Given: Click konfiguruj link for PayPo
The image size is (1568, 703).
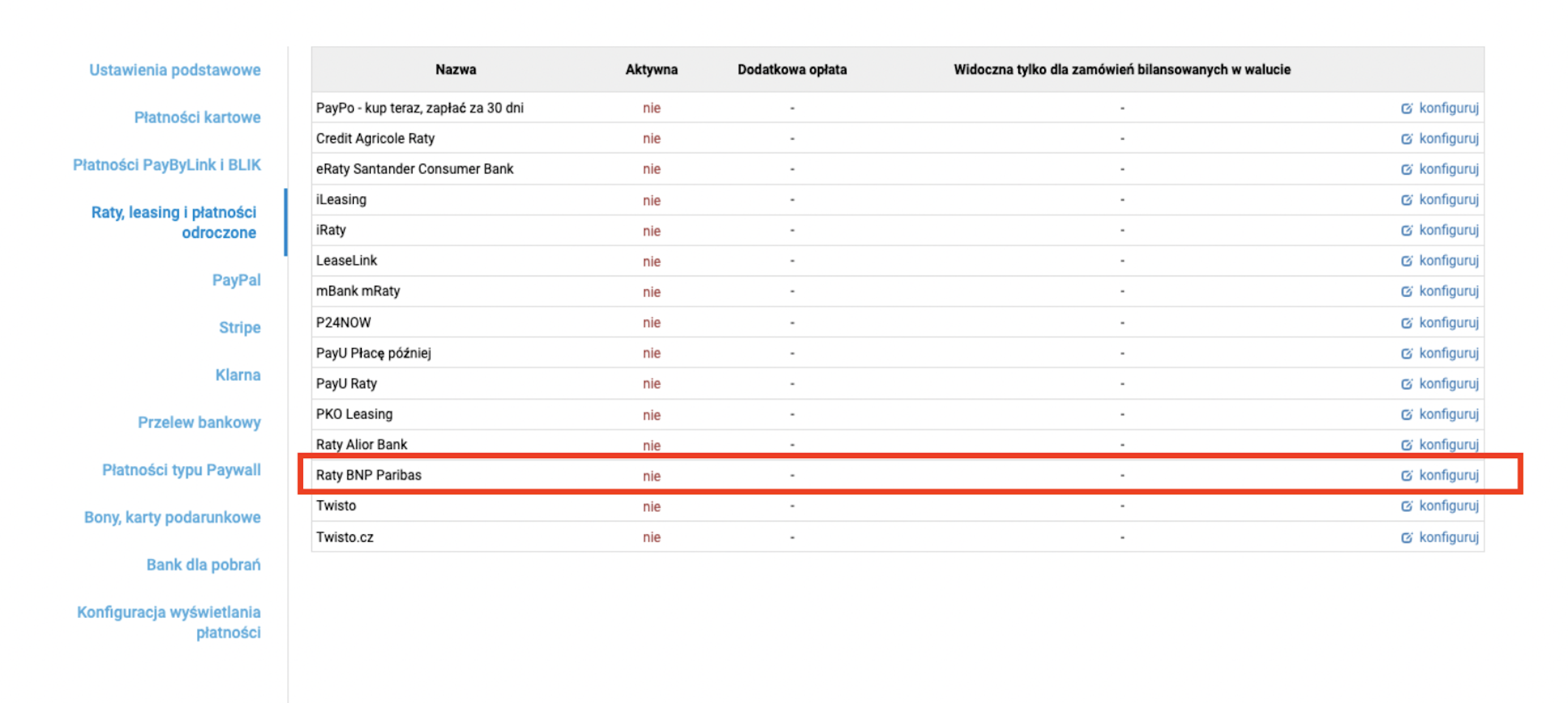Looking at the screenshot, I should (1449, 108).
